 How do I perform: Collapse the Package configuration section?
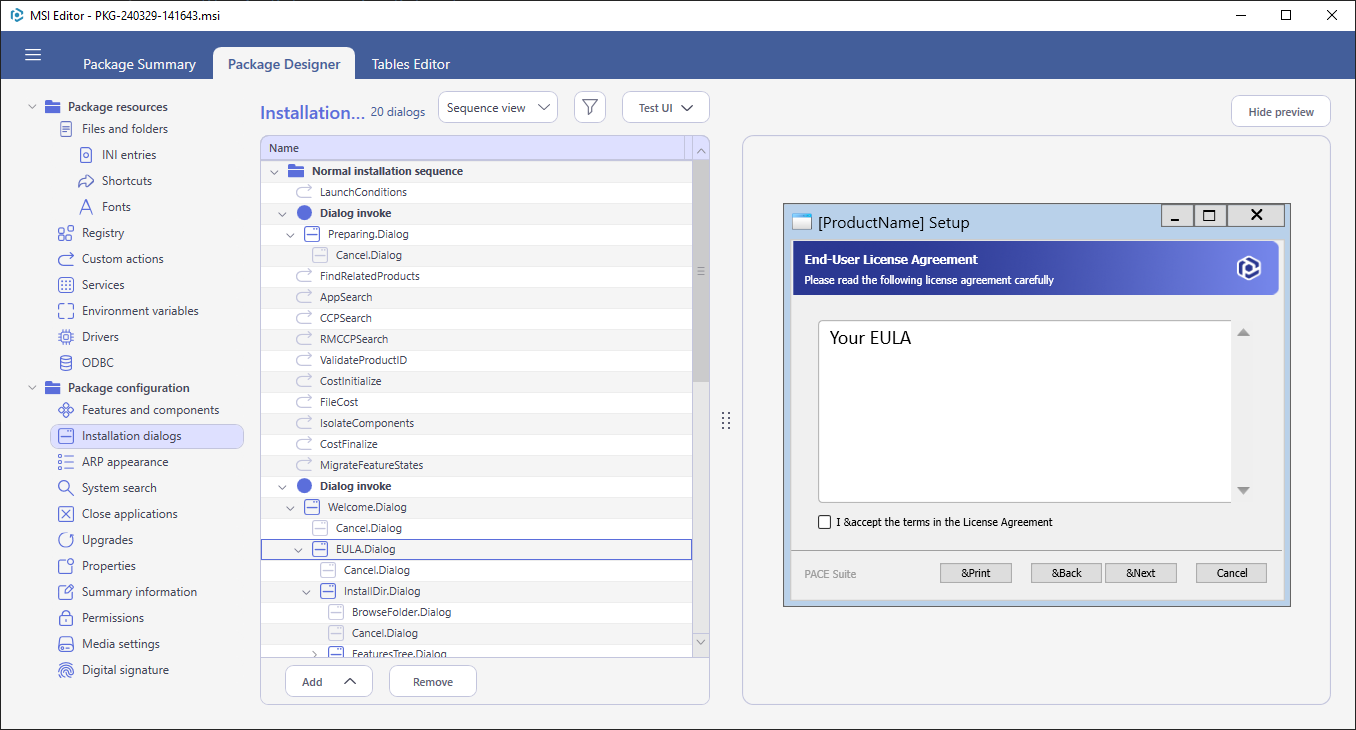33,388
